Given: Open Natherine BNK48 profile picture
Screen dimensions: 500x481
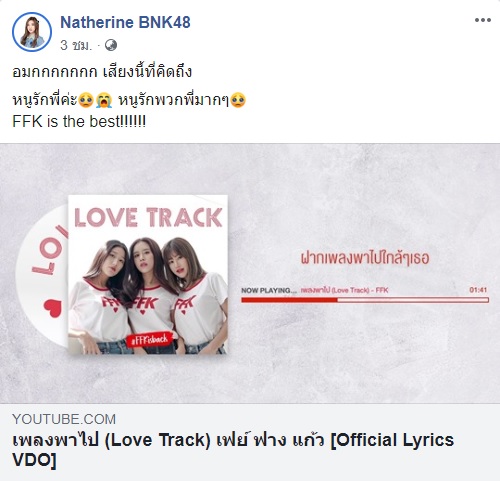Looking at the screenshot, I should click(32, 32).
